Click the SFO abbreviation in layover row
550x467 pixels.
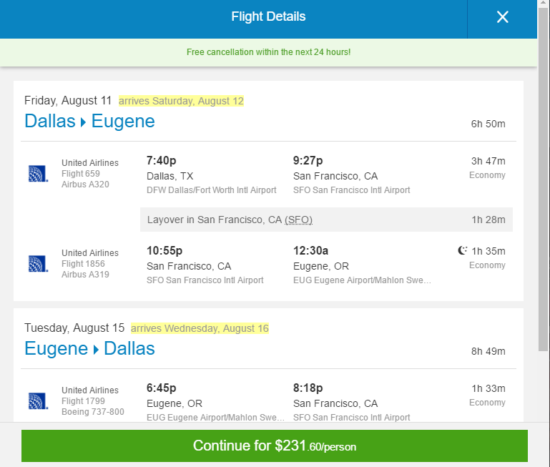[x=299, y=220]
